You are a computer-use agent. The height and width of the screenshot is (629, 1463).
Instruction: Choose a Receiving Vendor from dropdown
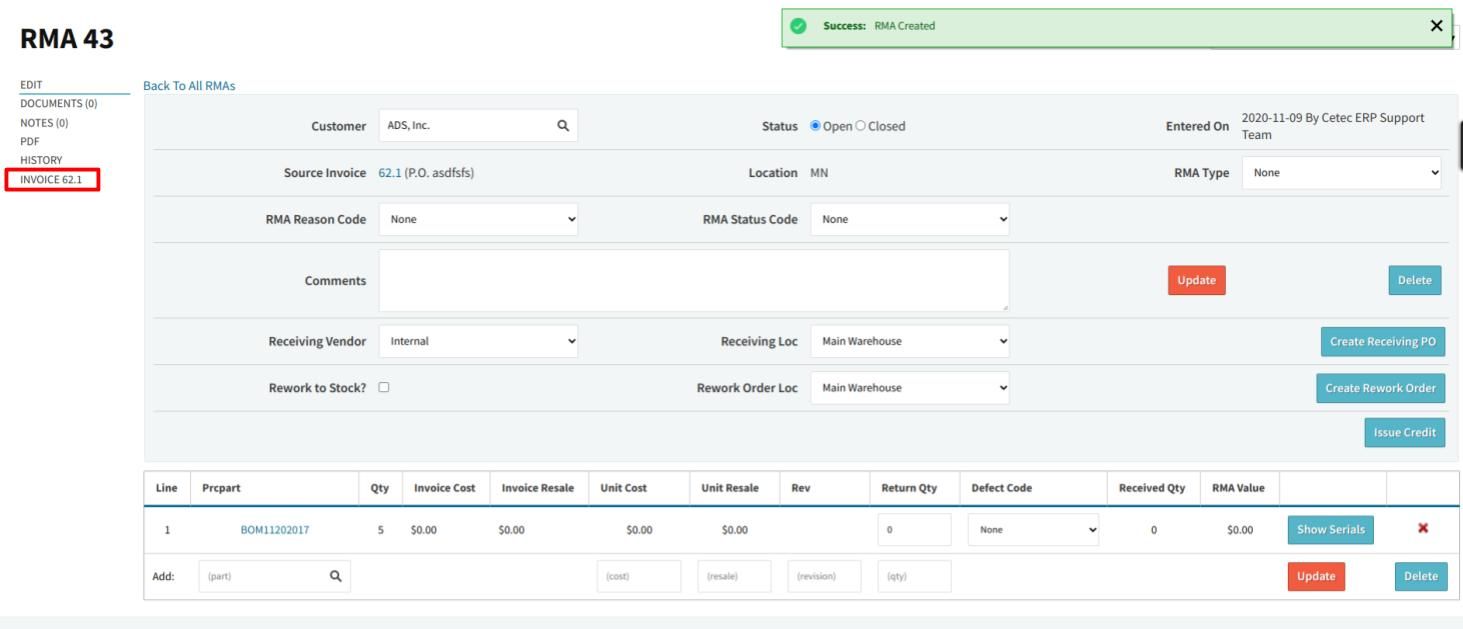point(478,341)
